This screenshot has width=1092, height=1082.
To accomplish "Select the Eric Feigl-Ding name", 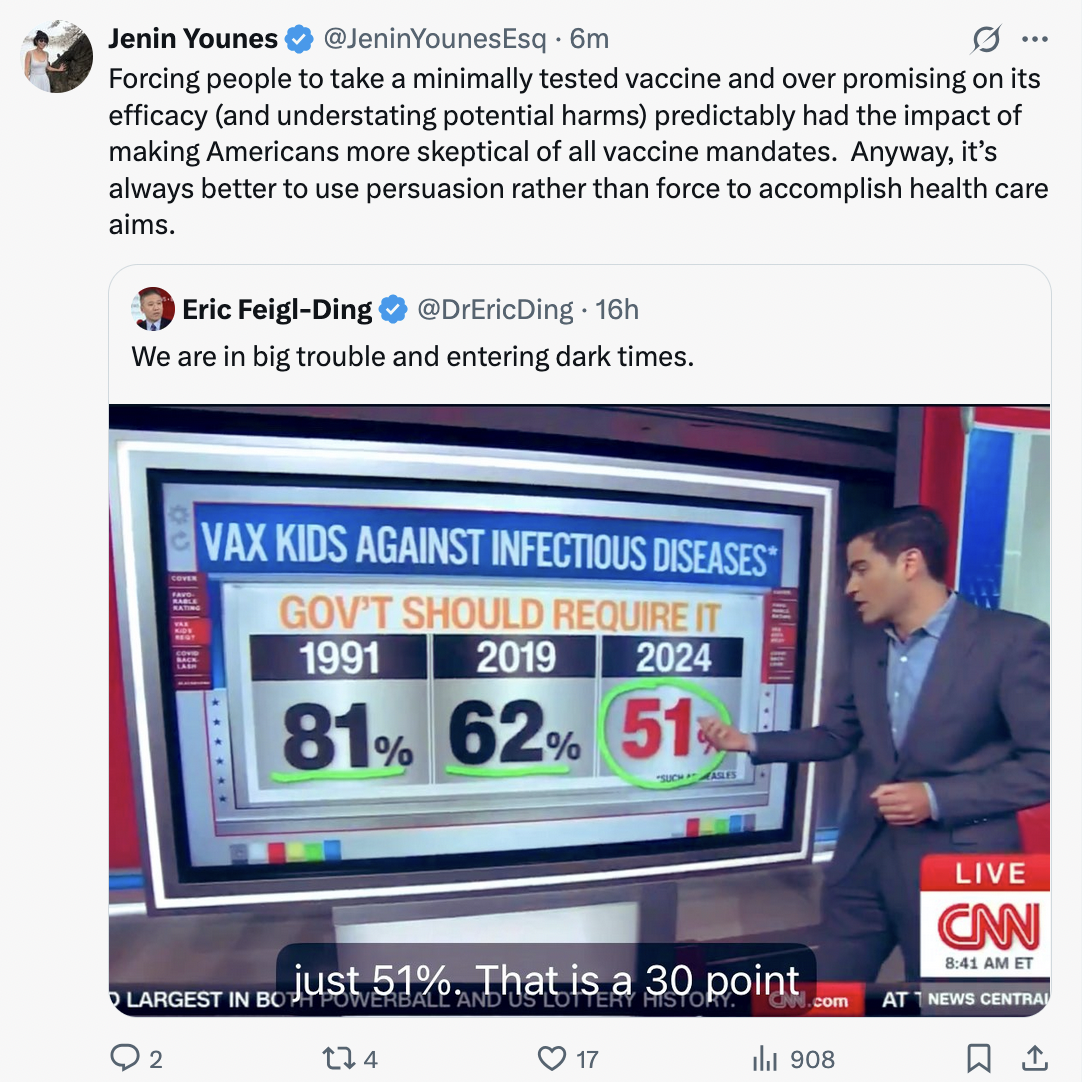I will [277, 310].
